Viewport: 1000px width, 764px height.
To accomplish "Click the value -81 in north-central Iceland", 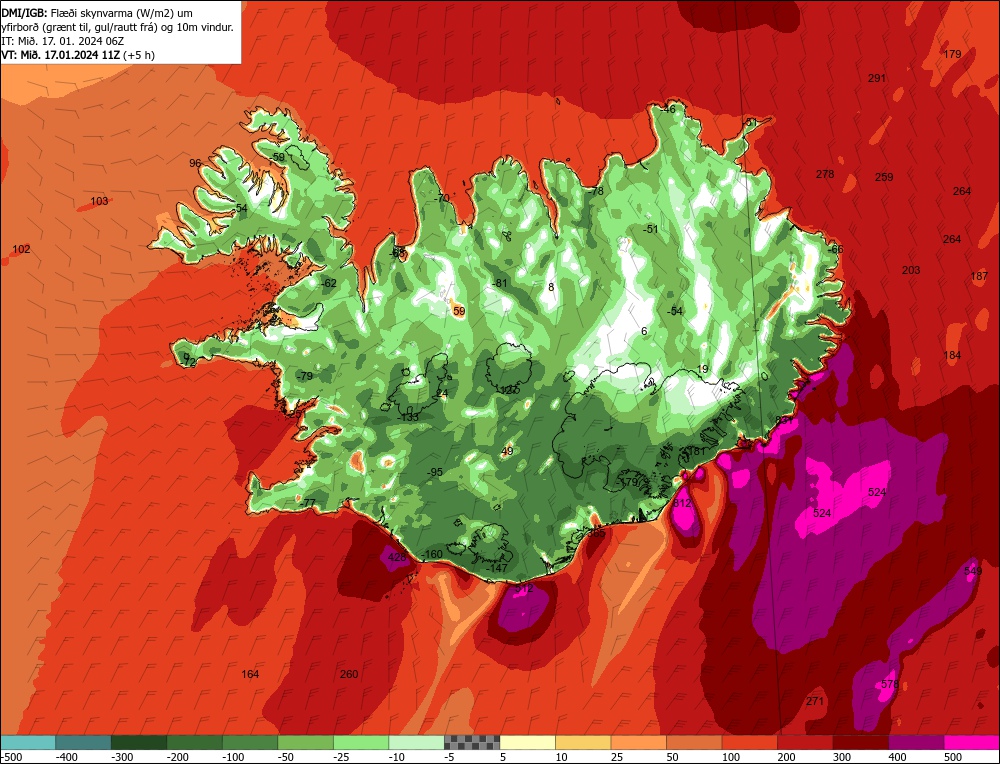I will tap(500, 284).
